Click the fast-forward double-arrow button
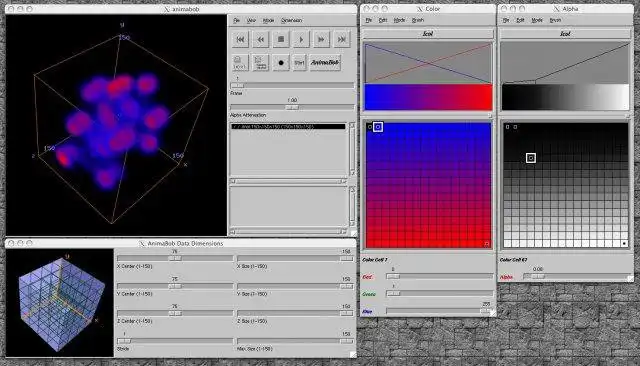Image resolution: width=640 pixels, height=366 pixels. point(321,39)
